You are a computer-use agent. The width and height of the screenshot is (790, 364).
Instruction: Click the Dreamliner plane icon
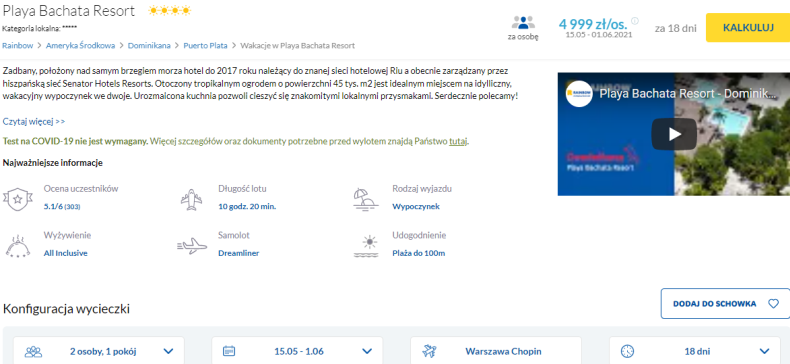pyautogui.click(x=192, y=246)
